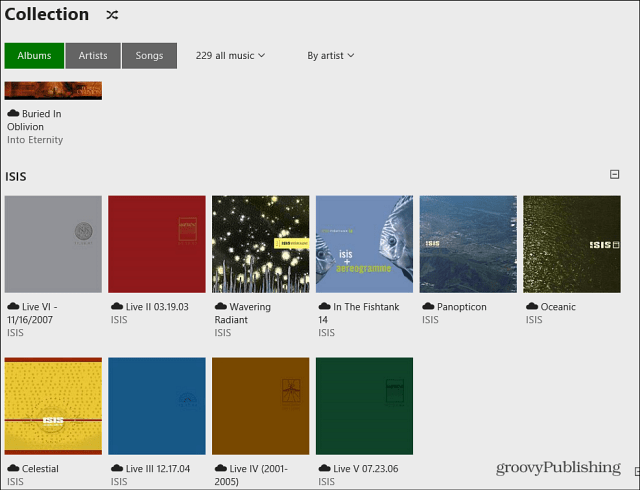Click the 'Panopticon' album title
The width and height of the screenshot is (640, 490).
point(462,307)
